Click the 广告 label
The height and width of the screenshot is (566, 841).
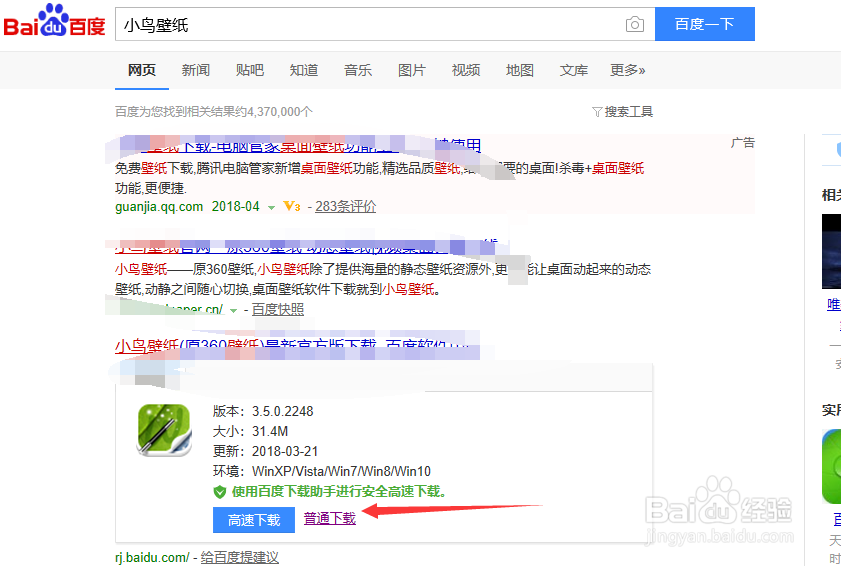(x=743, y=143)
